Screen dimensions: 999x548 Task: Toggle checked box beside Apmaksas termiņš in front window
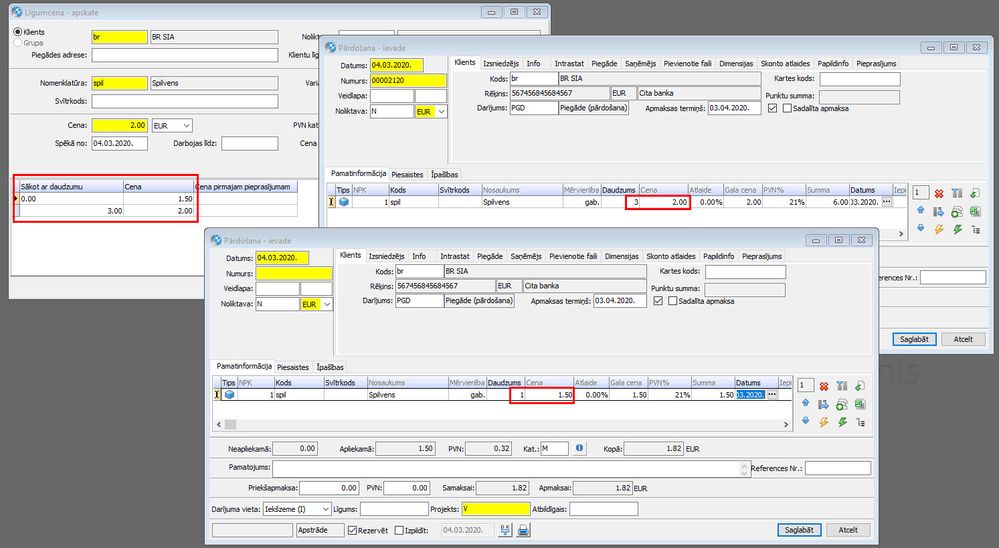click(x=658, y=301)
